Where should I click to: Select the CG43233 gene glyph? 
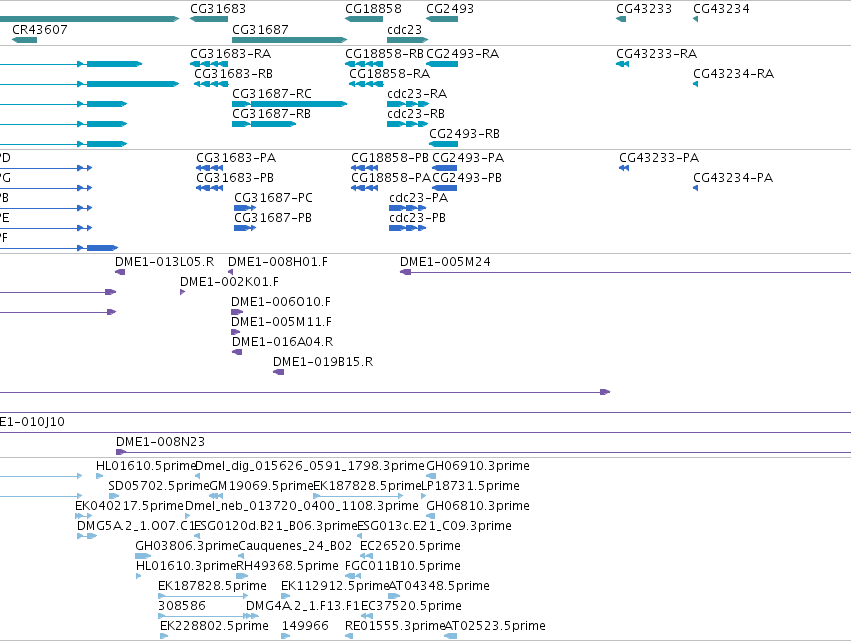(x=621, y=19)
